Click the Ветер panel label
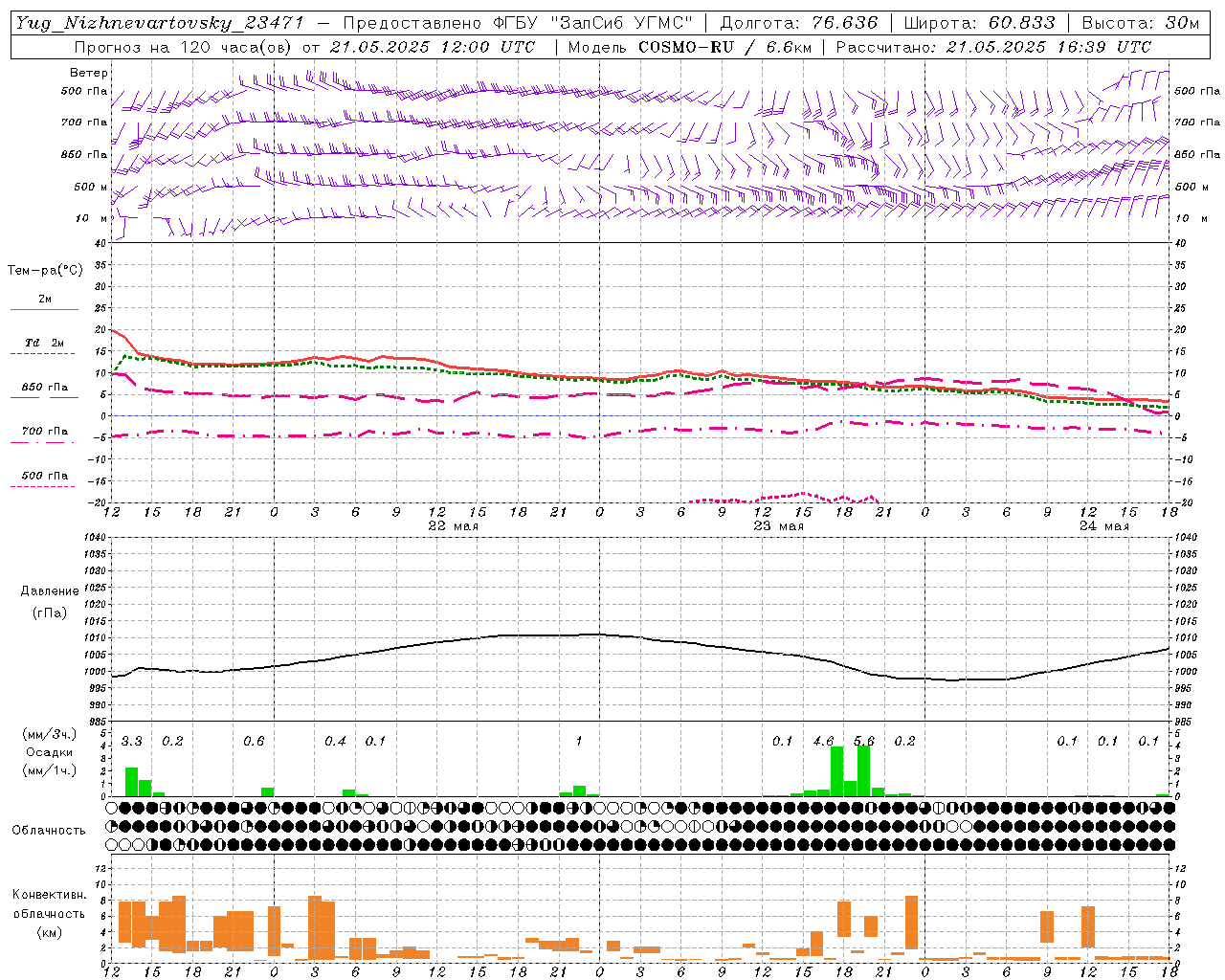This screenshot has height=980, width=1225. [89, 73]
